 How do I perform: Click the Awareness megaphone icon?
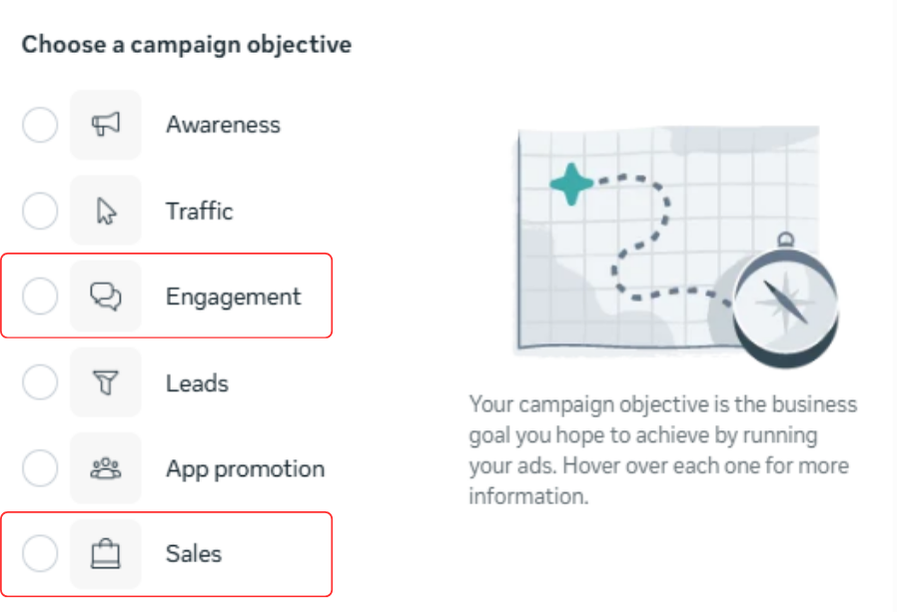click(106, 125)
